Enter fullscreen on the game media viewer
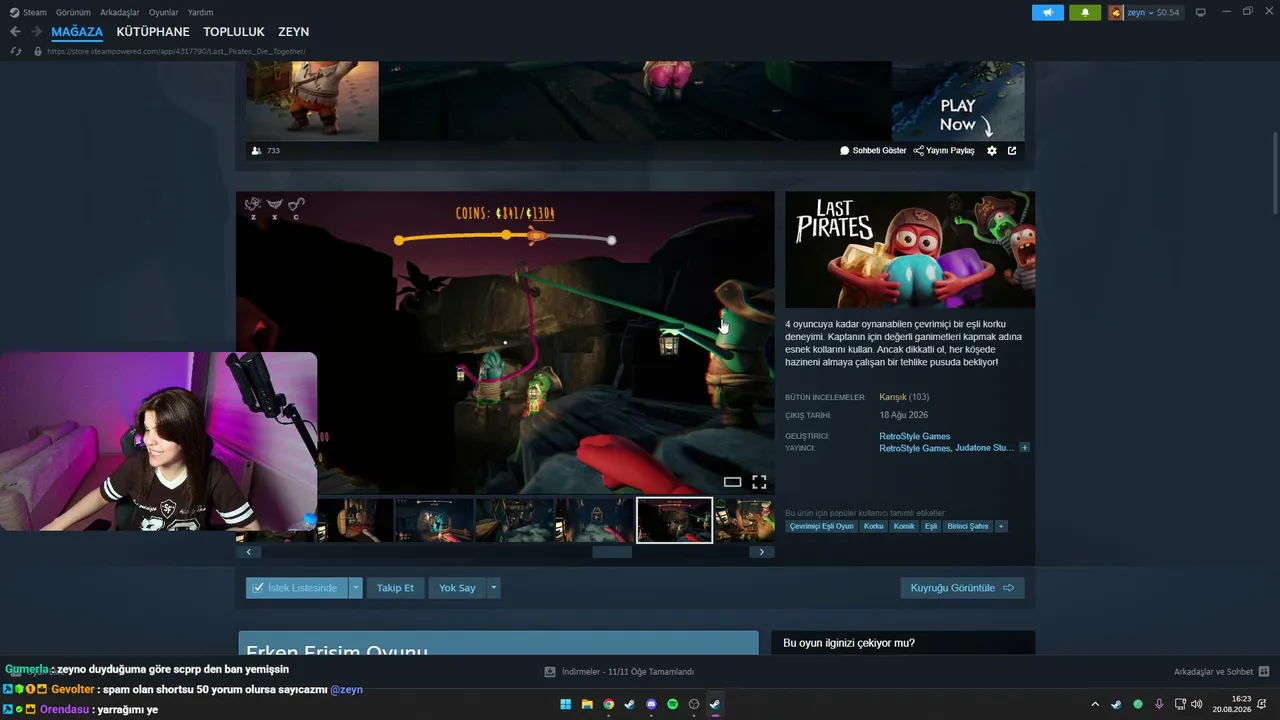Screen dimensions: 1280x720 tap(759, 482)
